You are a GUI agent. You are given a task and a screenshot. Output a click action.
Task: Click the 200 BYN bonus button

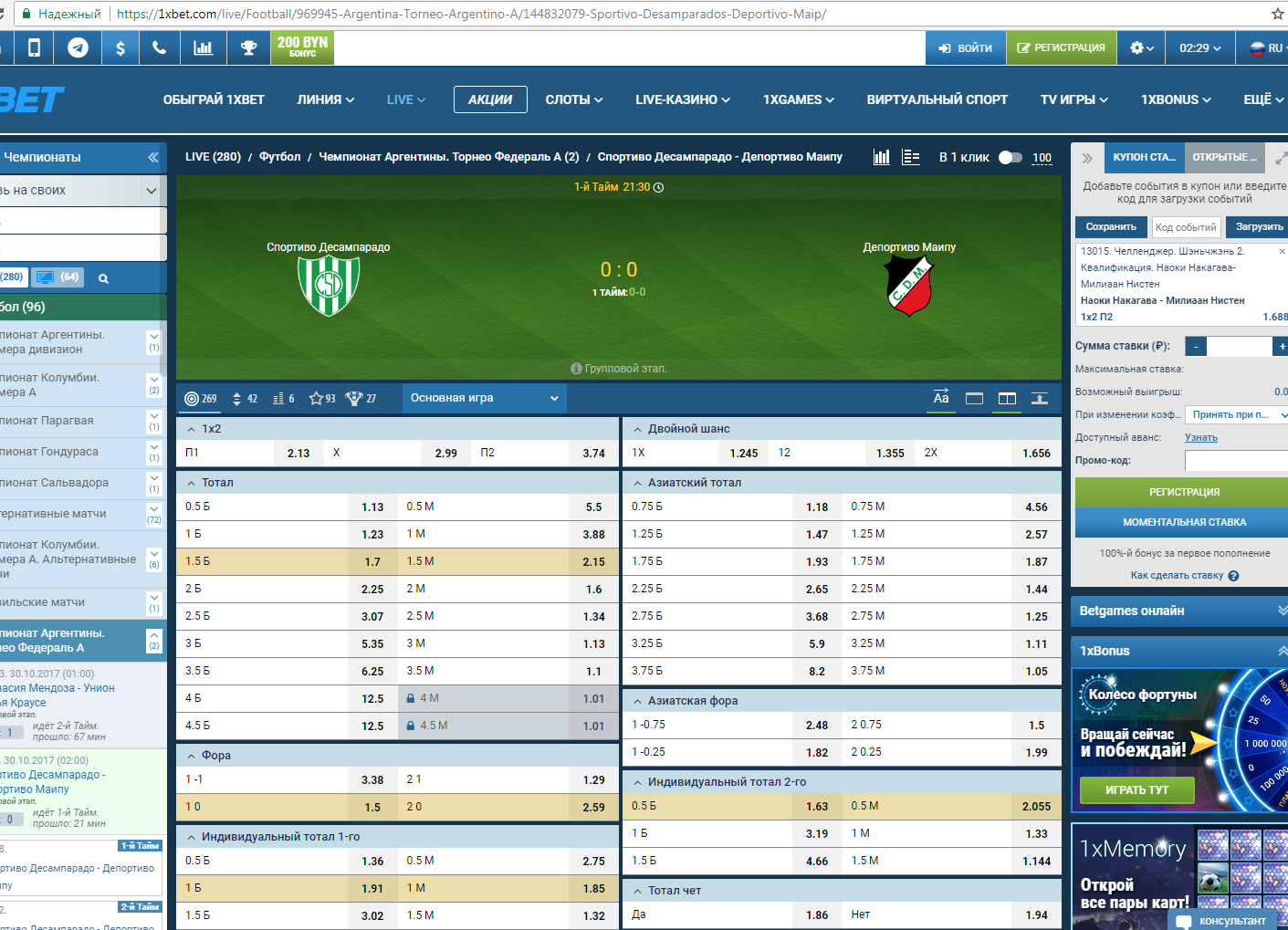pos(302,47)
